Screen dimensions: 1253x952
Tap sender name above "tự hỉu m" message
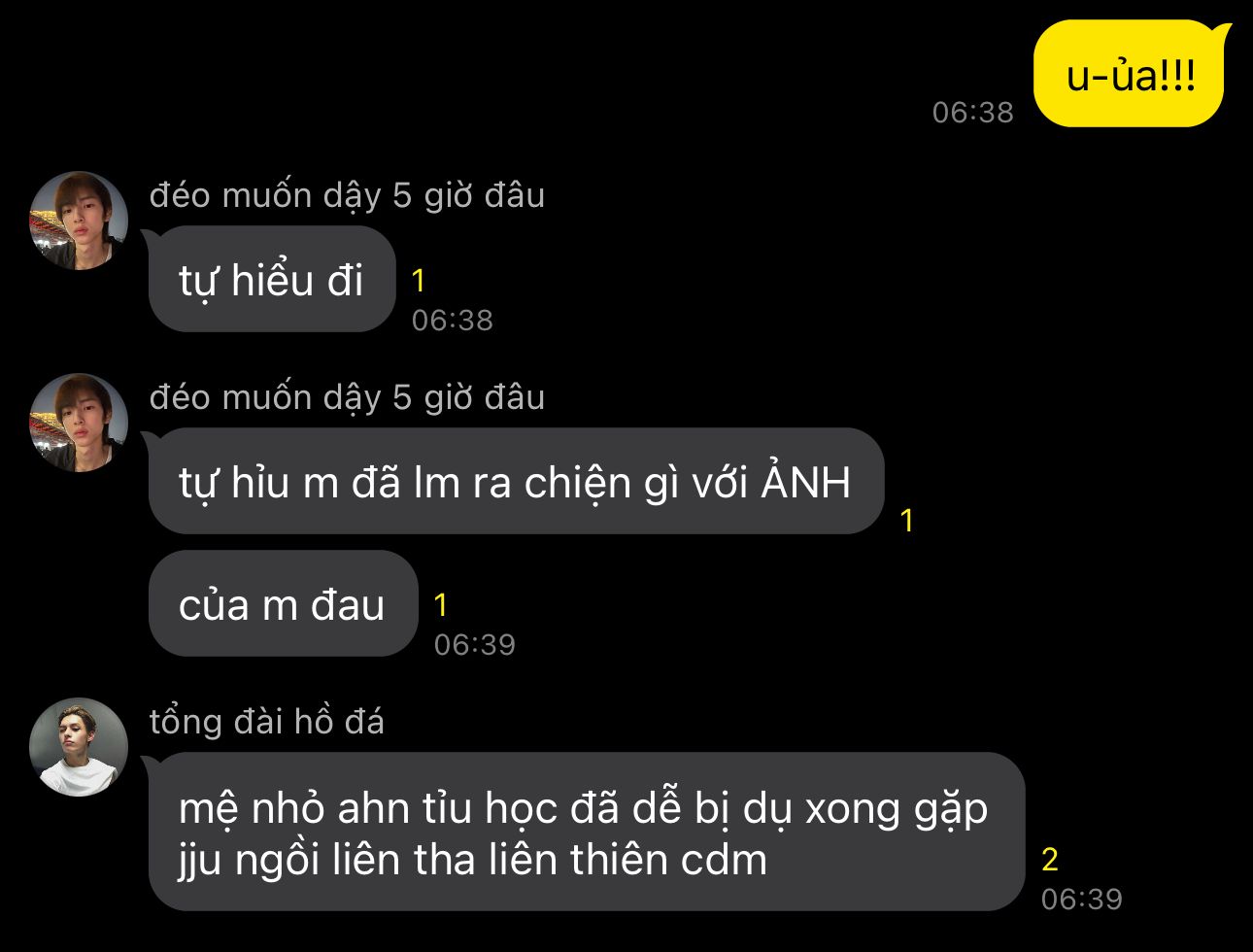point(347,397)
